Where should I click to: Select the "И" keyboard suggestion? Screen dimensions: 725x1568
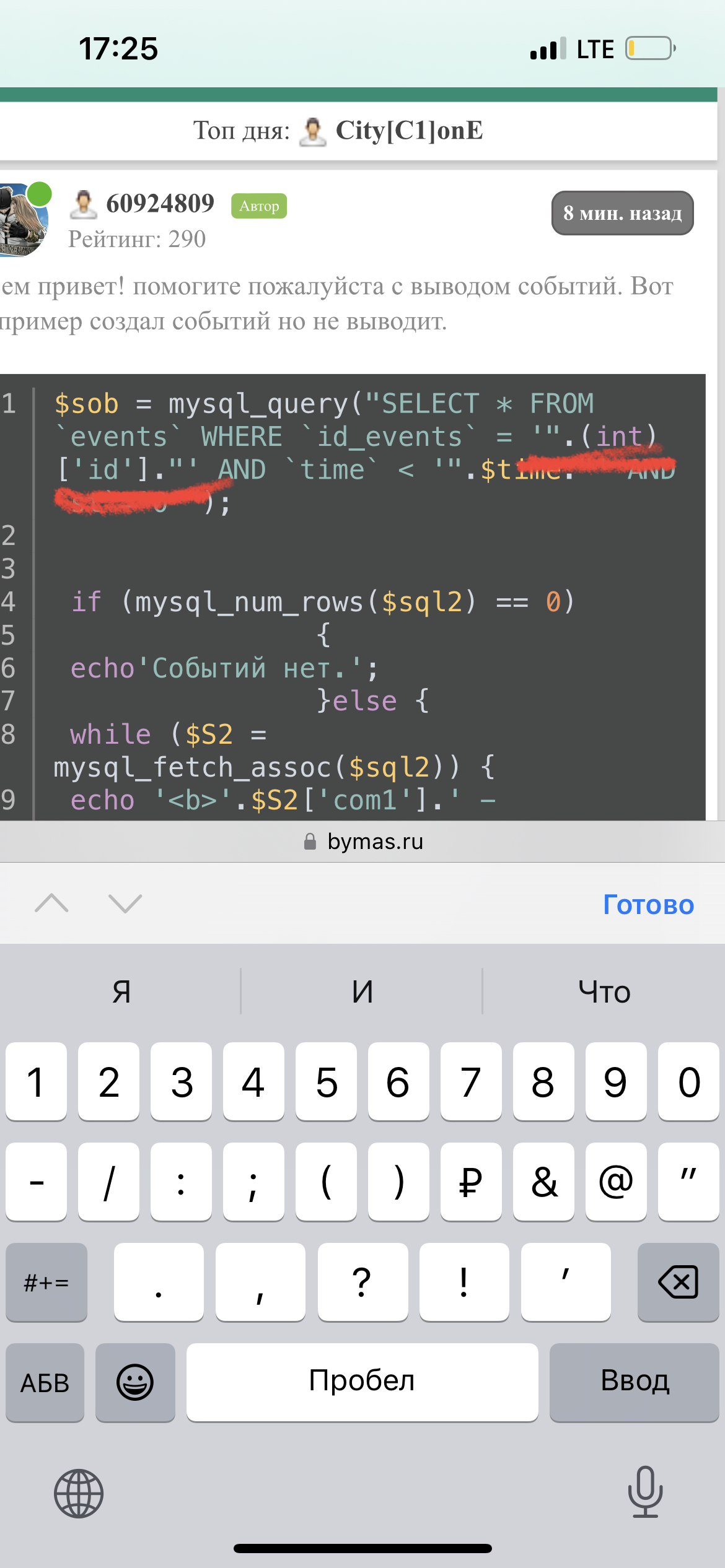click(362, 991)
